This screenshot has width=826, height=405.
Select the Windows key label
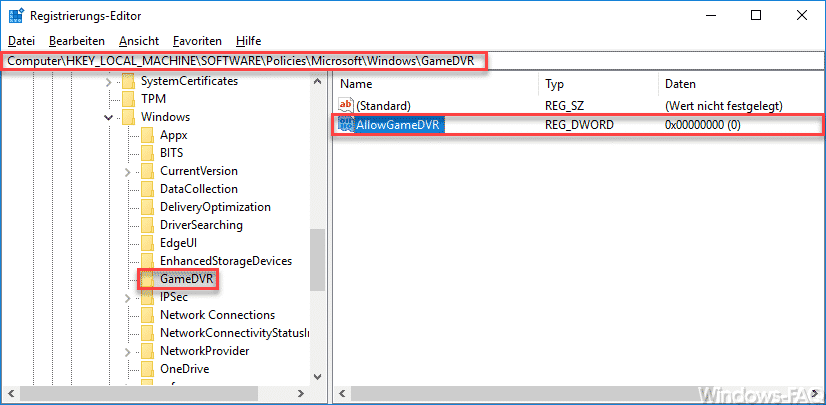(x=165, y=117)
